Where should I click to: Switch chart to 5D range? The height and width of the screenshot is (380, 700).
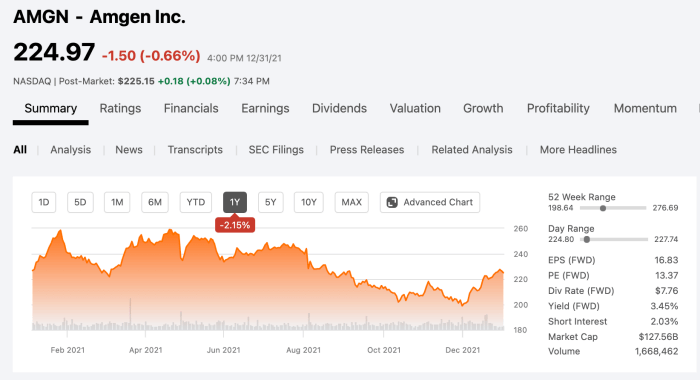pyautogui.click(x=80, y=202)
